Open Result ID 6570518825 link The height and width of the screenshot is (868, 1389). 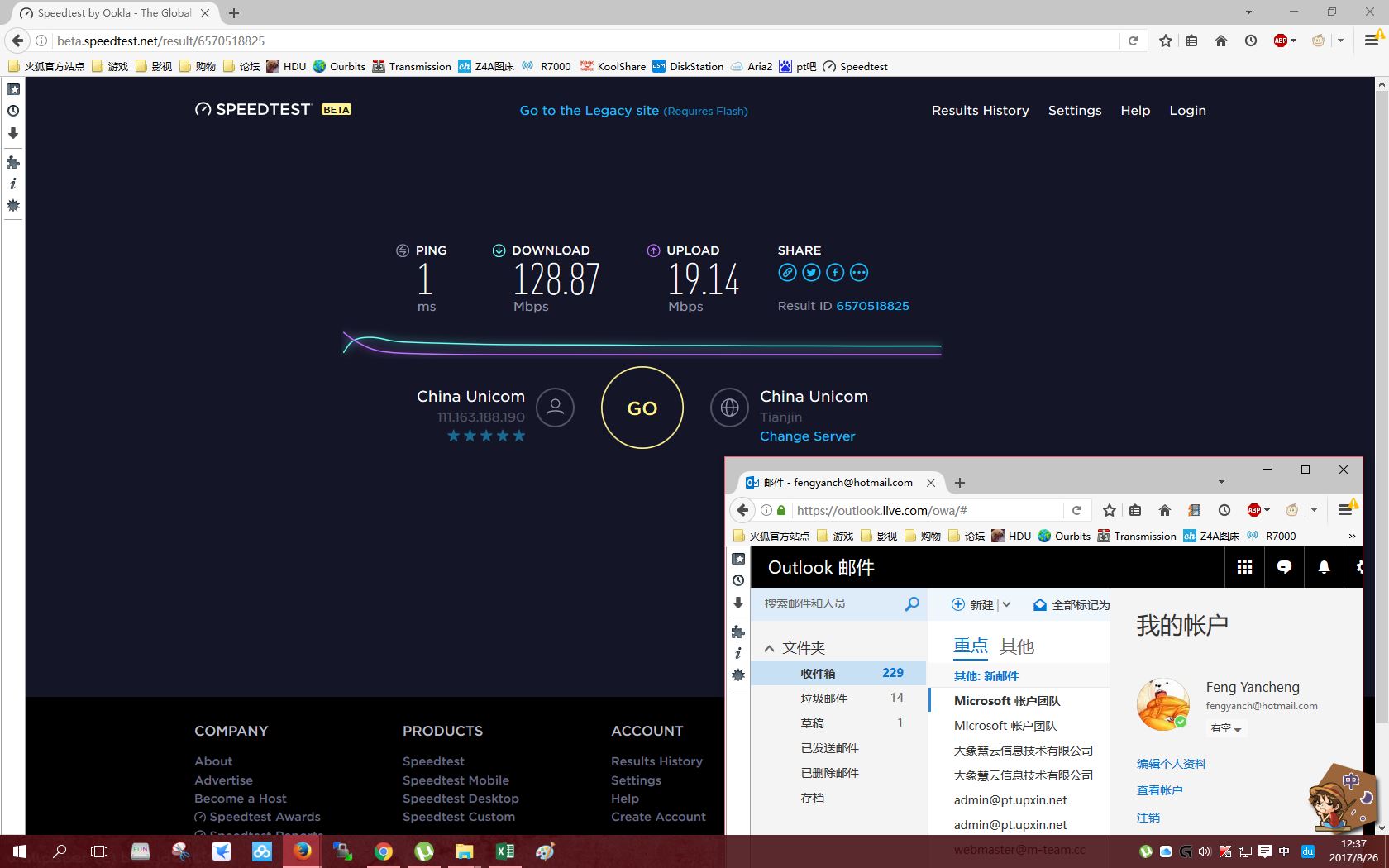coord(872,306)
